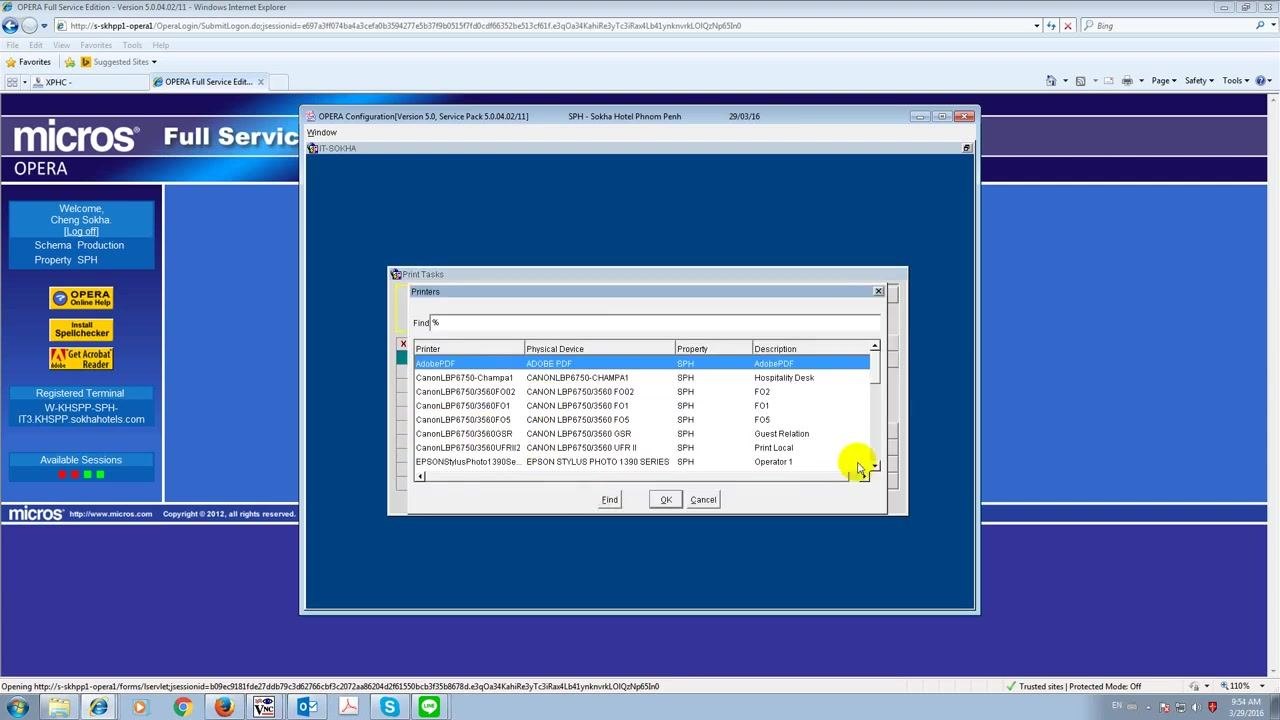This screenshot has width=1280, height=720.
Task: Open address bar URL history dropdown
Action: (x=1036, y=26)
